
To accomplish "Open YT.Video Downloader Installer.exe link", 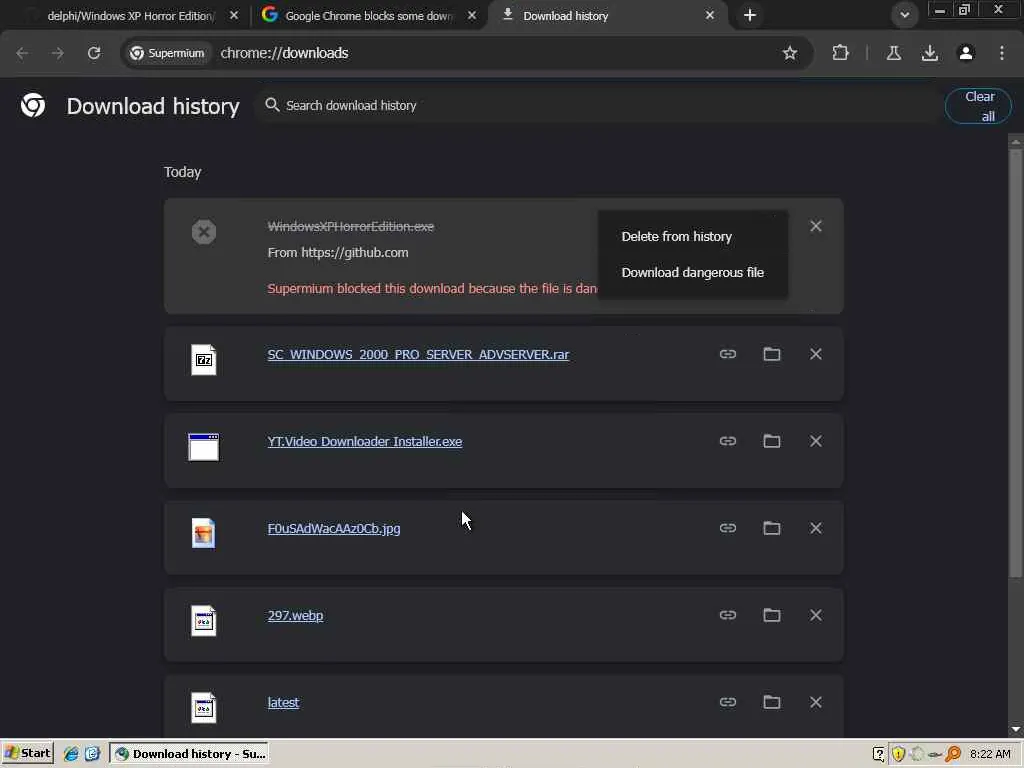I will pyautogui.click(x=364, y=441).
